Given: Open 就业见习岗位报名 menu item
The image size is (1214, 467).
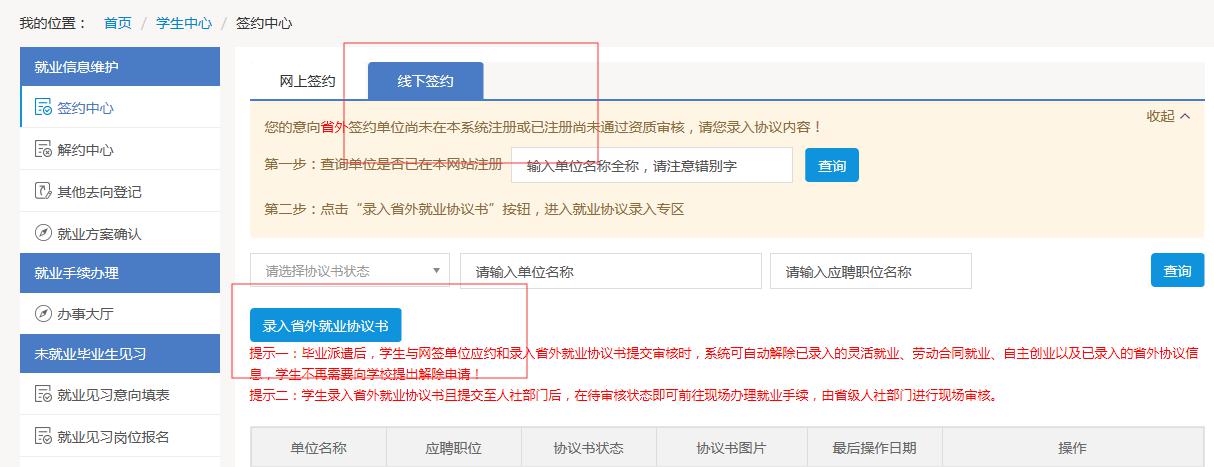Looking at the screenshot, I should (120, 436).
